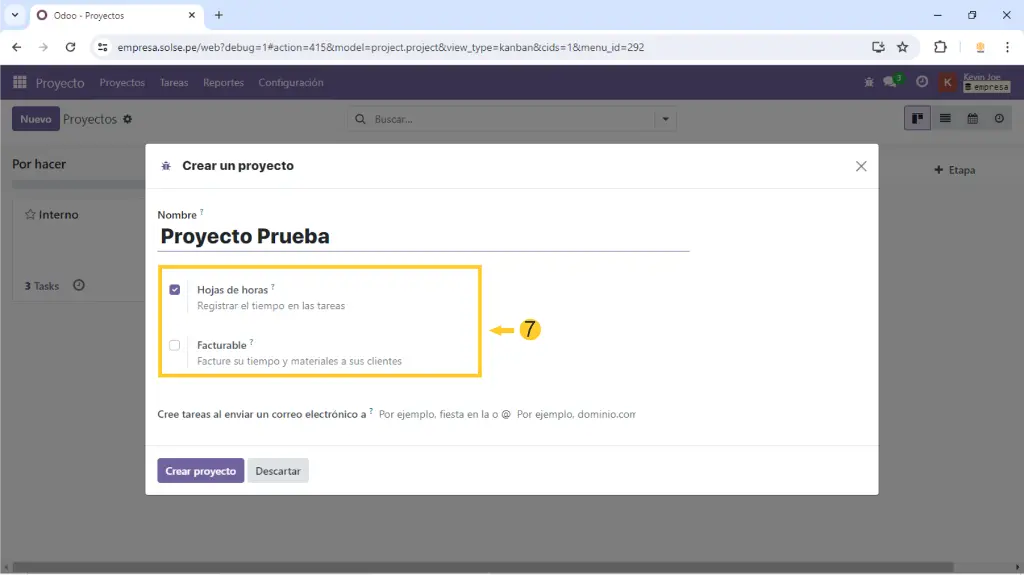Open the debug bug icon in navbar
1024x575 pixels.
tap(868, 82)
